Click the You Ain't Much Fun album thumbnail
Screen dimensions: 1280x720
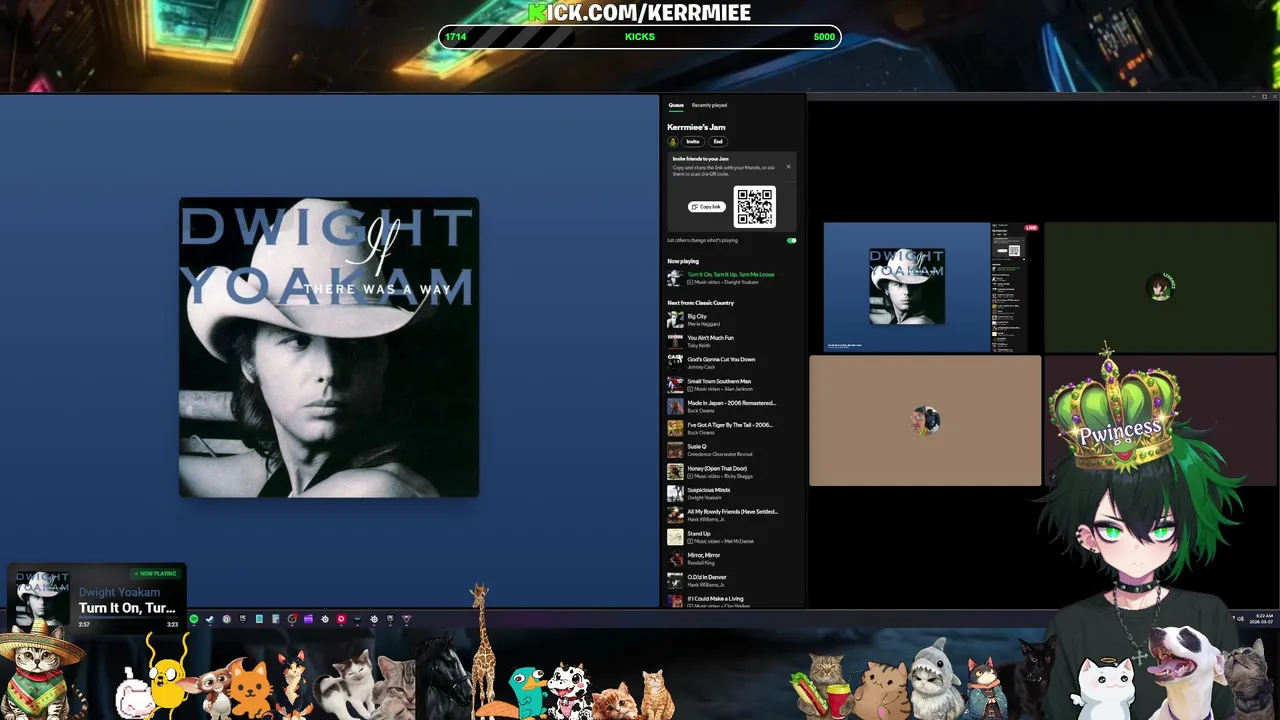(675, 342)
